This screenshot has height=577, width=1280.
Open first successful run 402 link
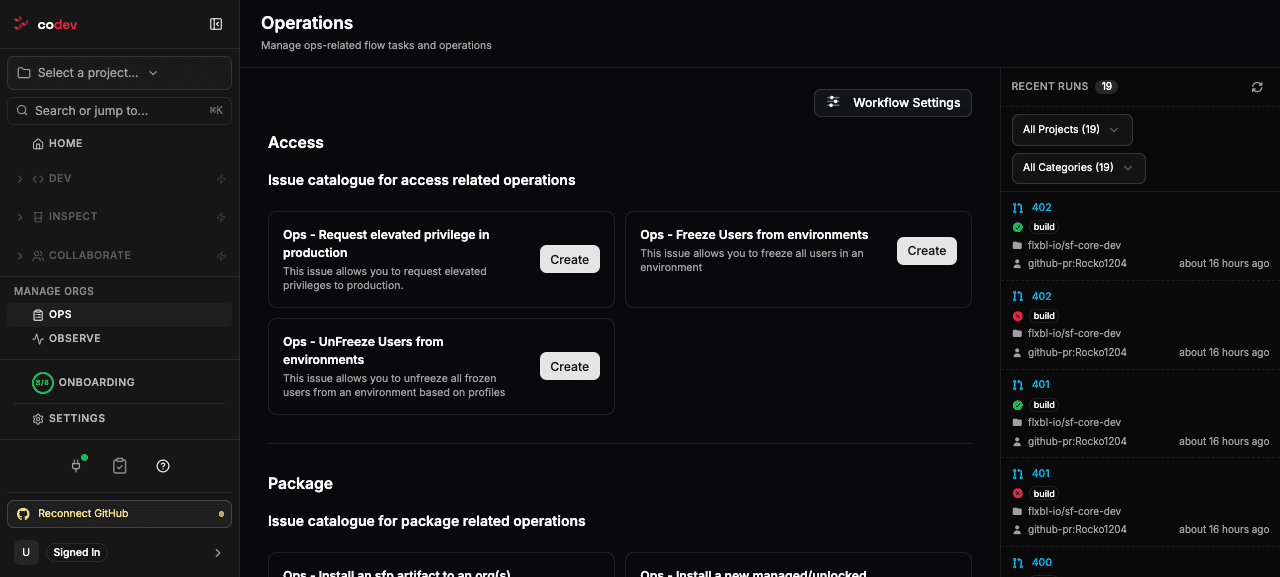[x=1042, y=208]
